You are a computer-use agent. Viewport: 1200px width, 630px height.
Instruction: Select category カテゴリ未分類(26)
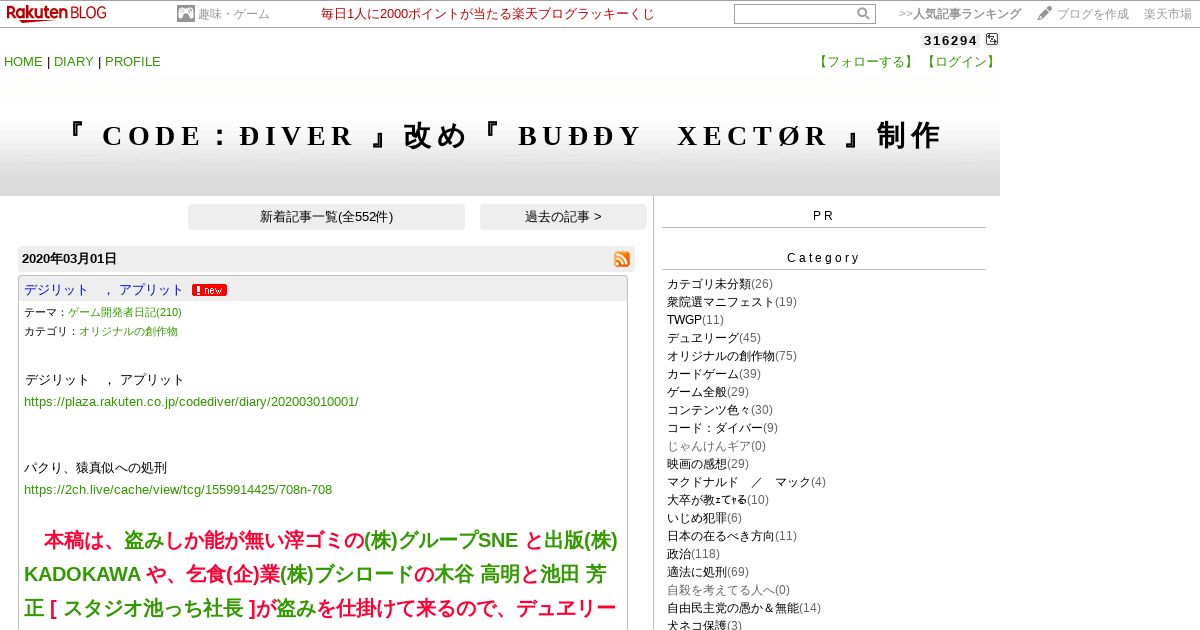720,284
